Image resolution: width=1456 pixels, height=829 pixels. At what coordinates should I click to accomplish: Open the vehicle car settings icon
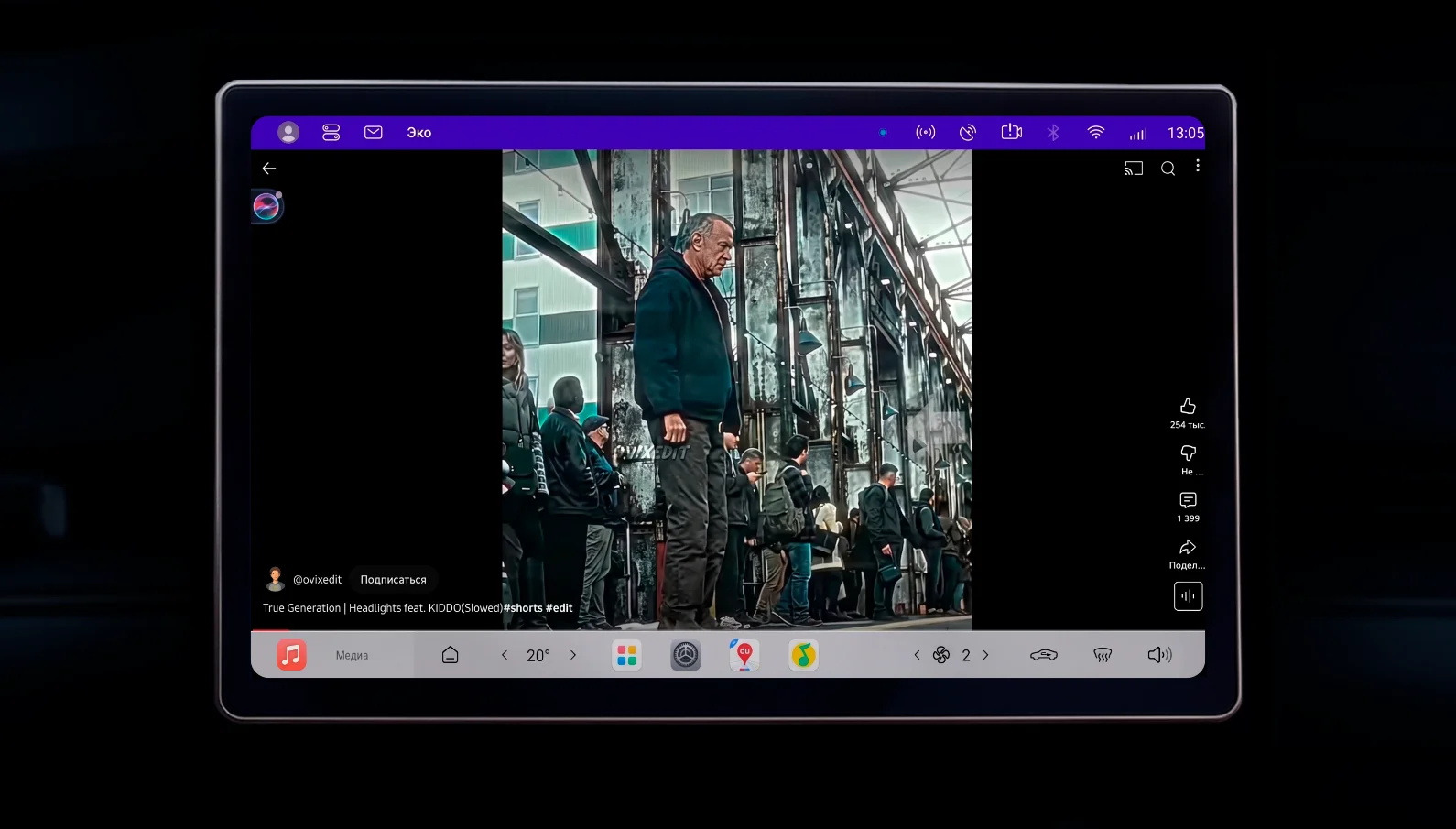[x=1044, y=655]
